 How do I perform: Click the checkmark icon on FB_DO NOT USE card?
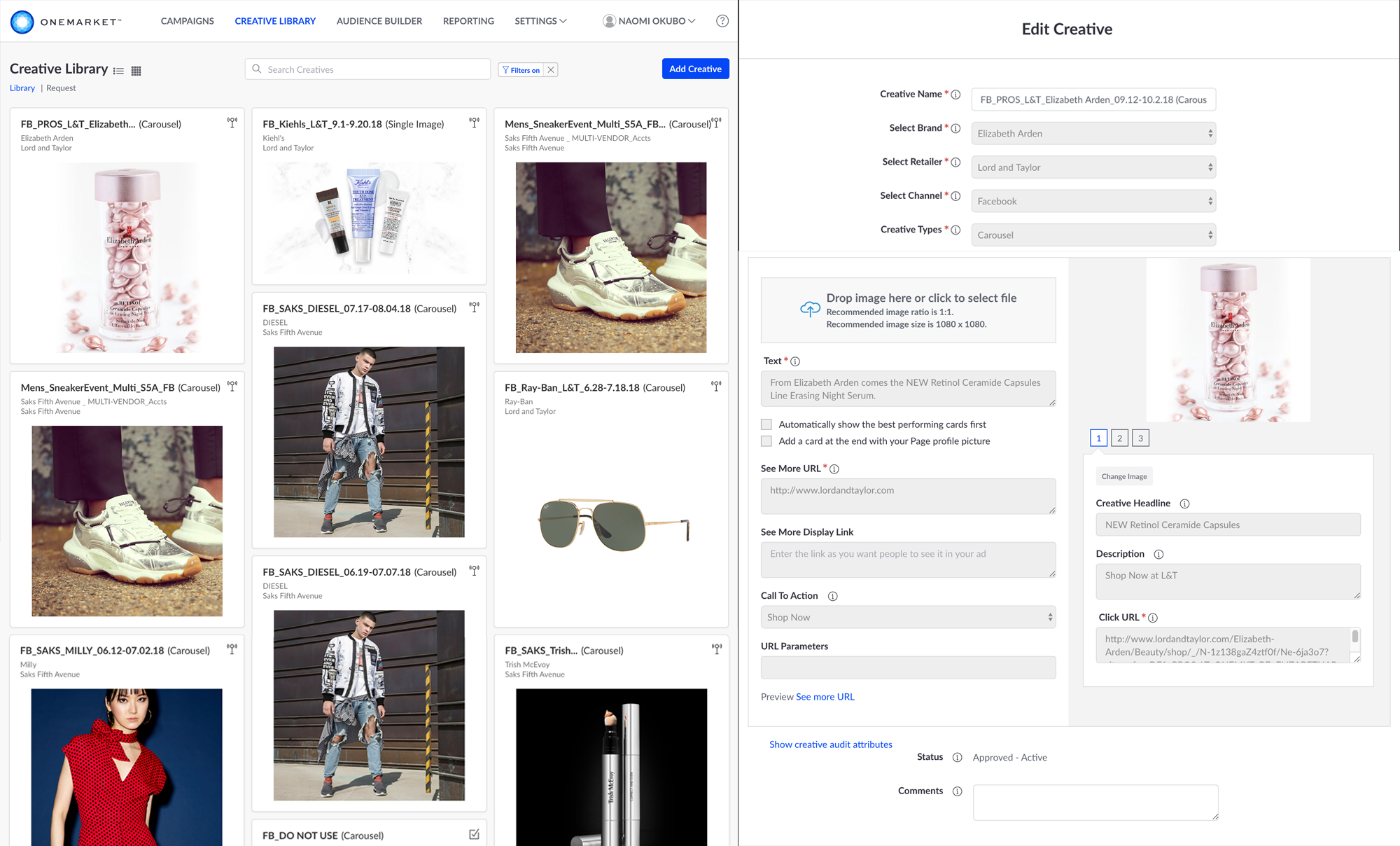[x=475, y=834]
